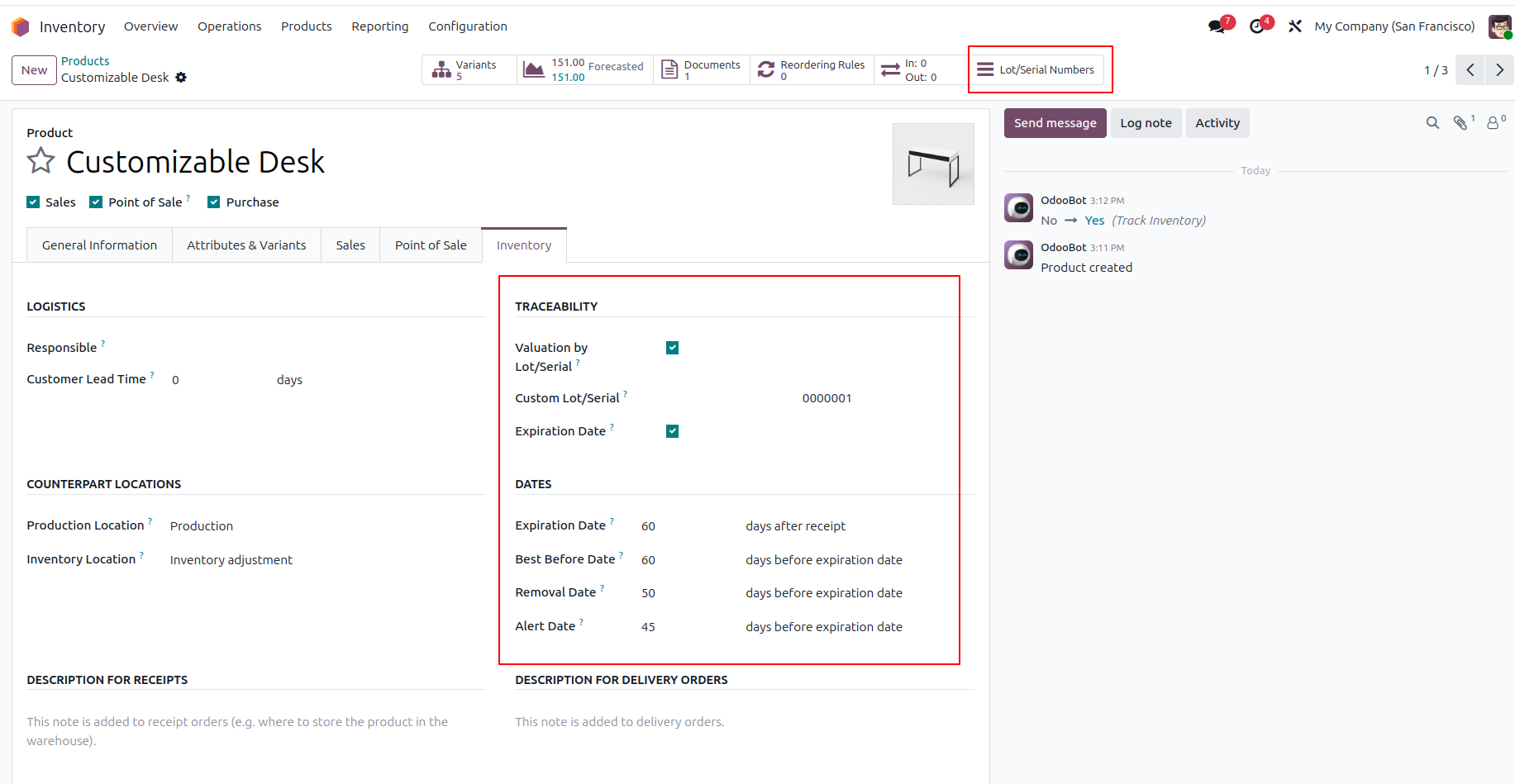This screenshot has height=784, width=1515.
Task: Open the Reporting menu
Action: [x=379, y=26]
